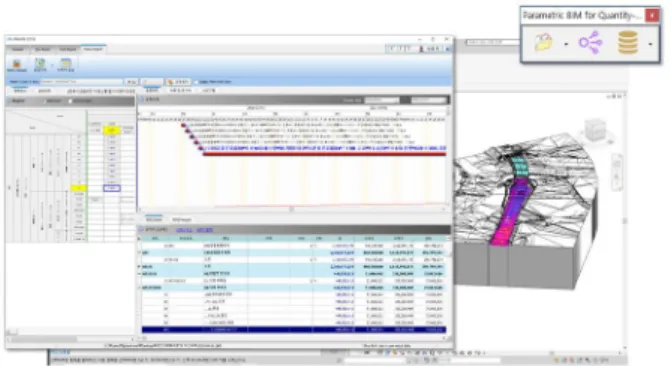Click the green document icon in the ribbon
Screen dimensions: 671x366
40,64
